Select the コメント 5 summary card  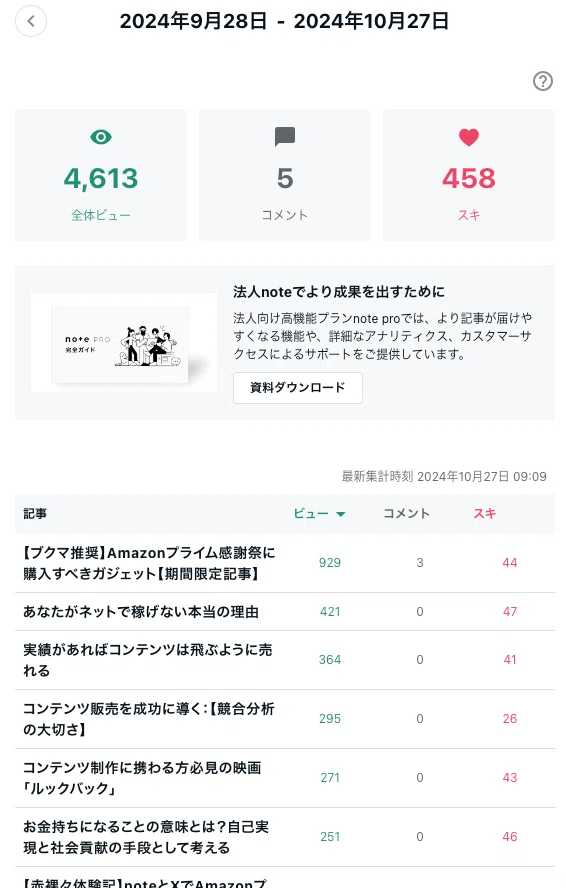pos(285,175)
